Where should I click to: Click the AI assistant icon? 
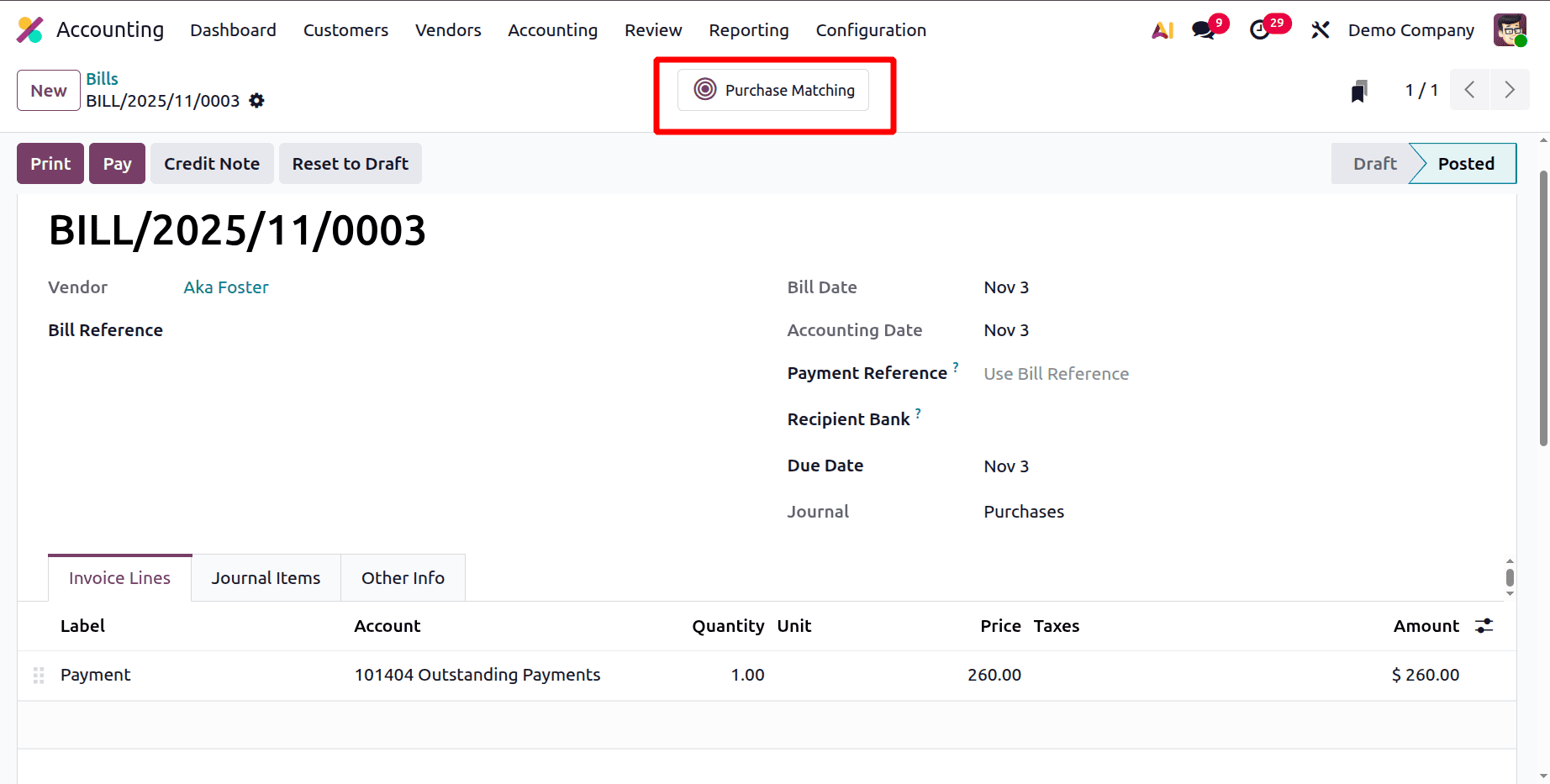[1162, 29]
